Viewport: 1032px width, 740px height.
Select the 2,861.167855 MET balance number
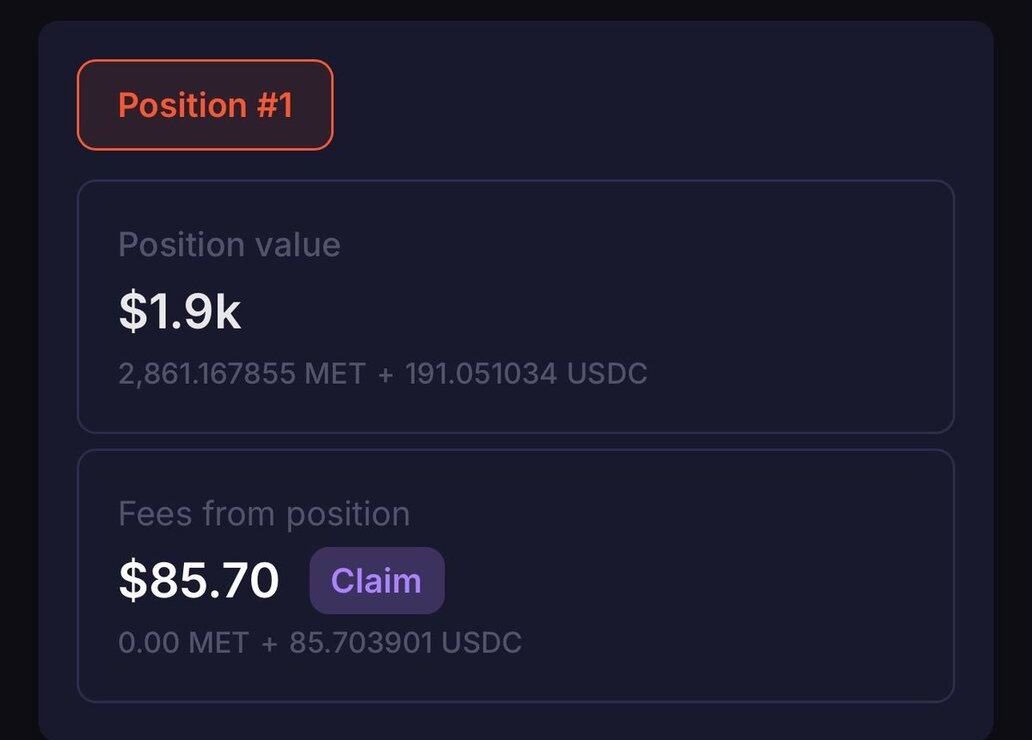207,374
